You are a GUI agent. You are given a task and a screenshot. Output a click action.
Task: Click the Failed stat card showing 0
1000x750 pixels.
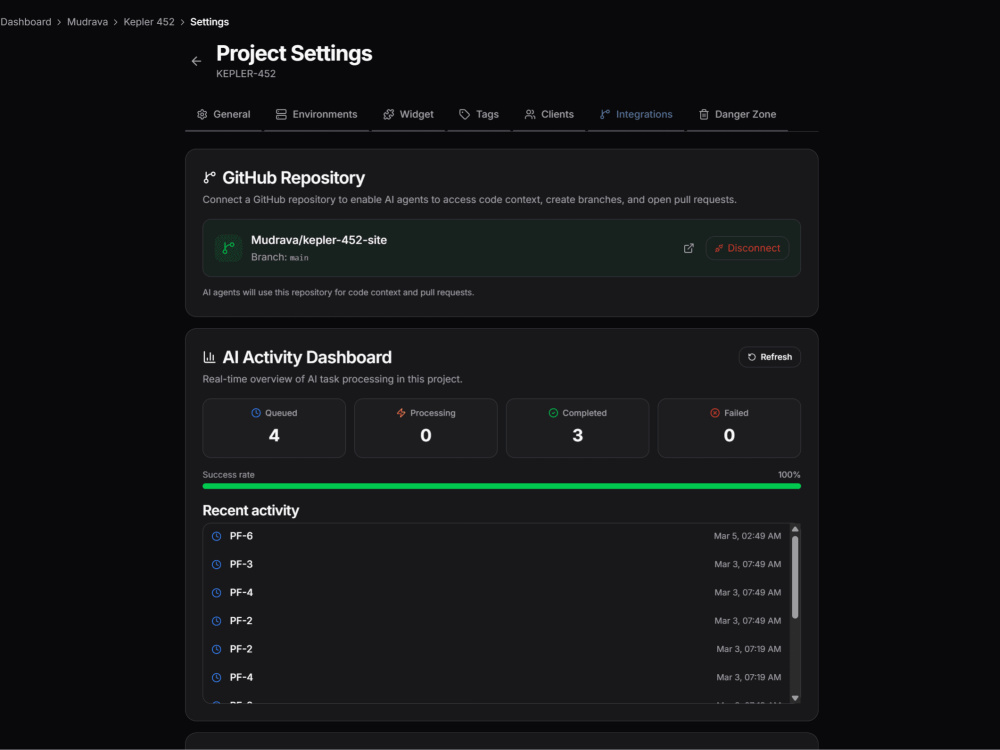click(729, 428)
